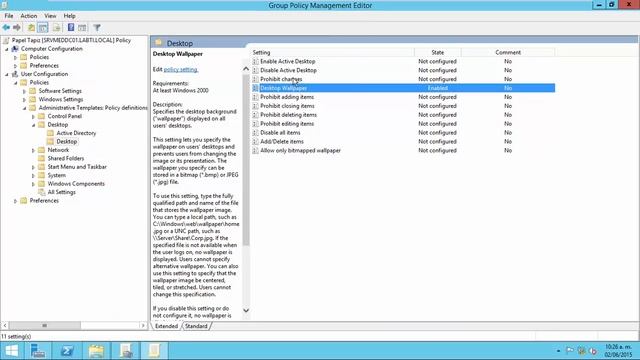Click the Disable all items setting icon

pyautogui.click(x=255, y=133)
